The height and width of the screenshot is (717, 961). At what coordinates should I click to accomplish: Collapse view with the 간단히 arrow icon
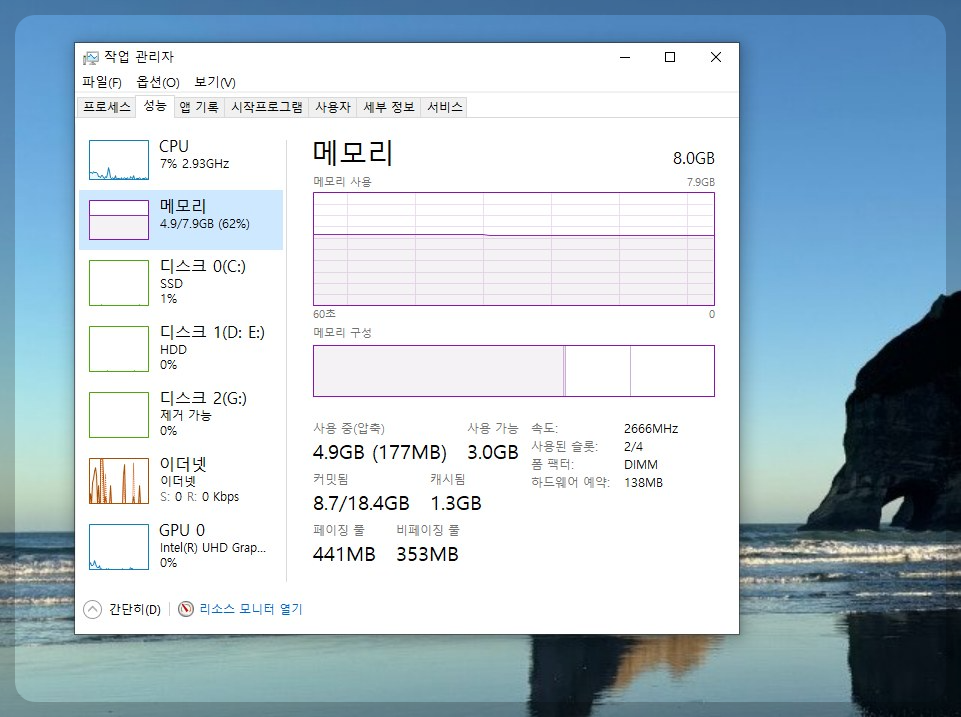pyautogui.click(x=92, y=609)
